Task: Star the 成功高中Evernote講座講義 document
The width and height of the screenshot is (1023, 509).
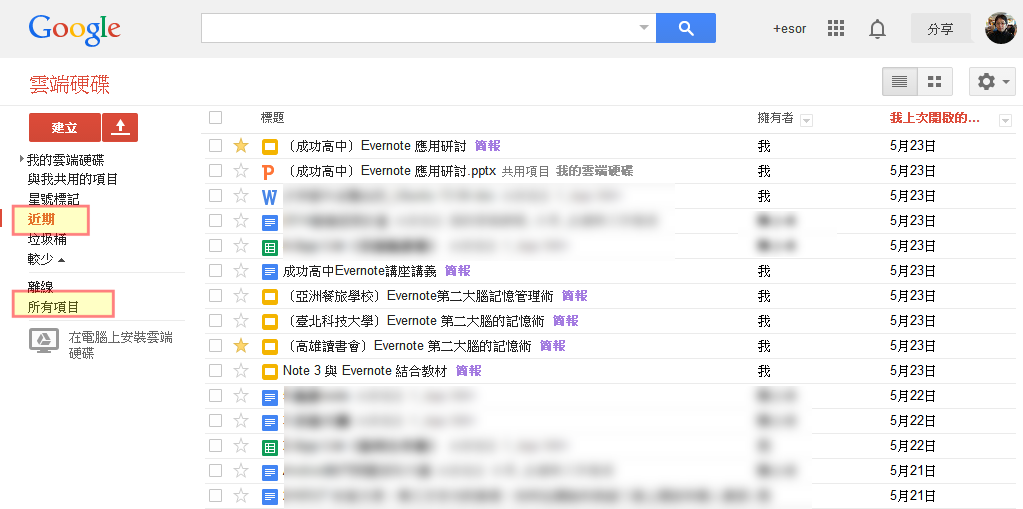Action: pos(241,271)
